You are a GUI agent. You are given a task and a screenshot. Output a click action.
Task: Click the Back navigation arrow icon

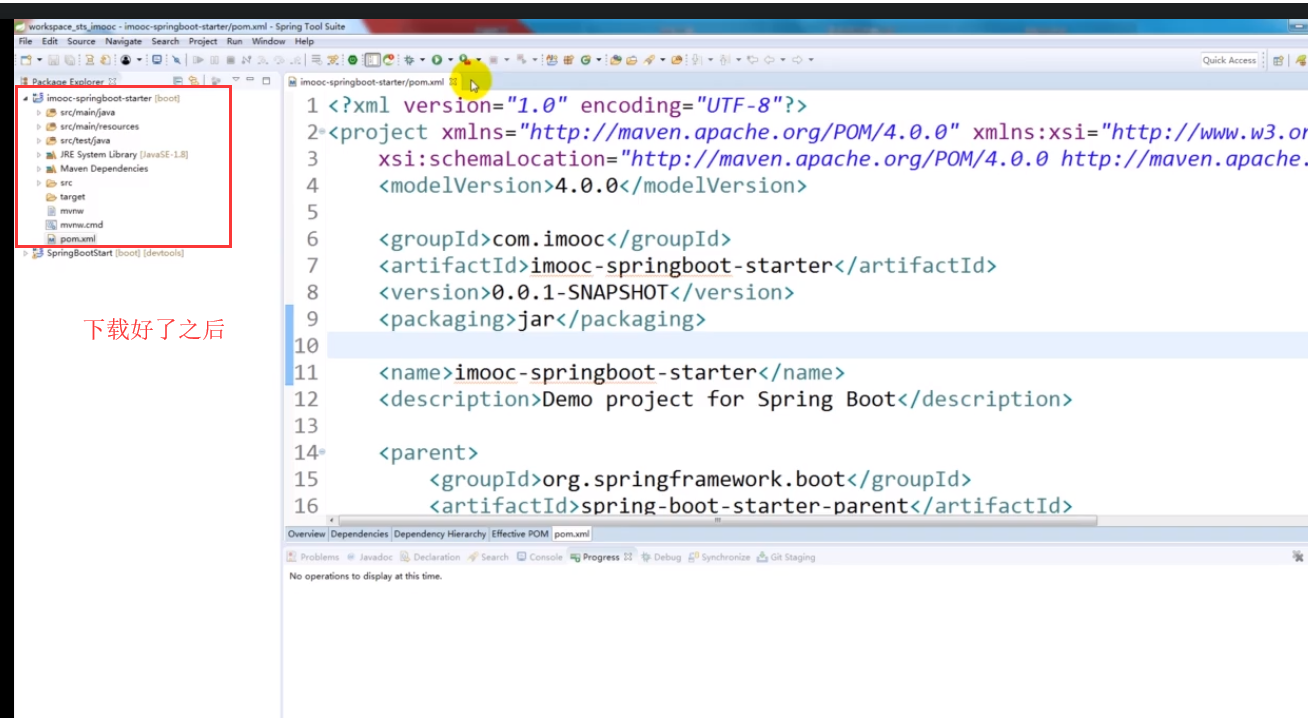click(x=770, y=60)
